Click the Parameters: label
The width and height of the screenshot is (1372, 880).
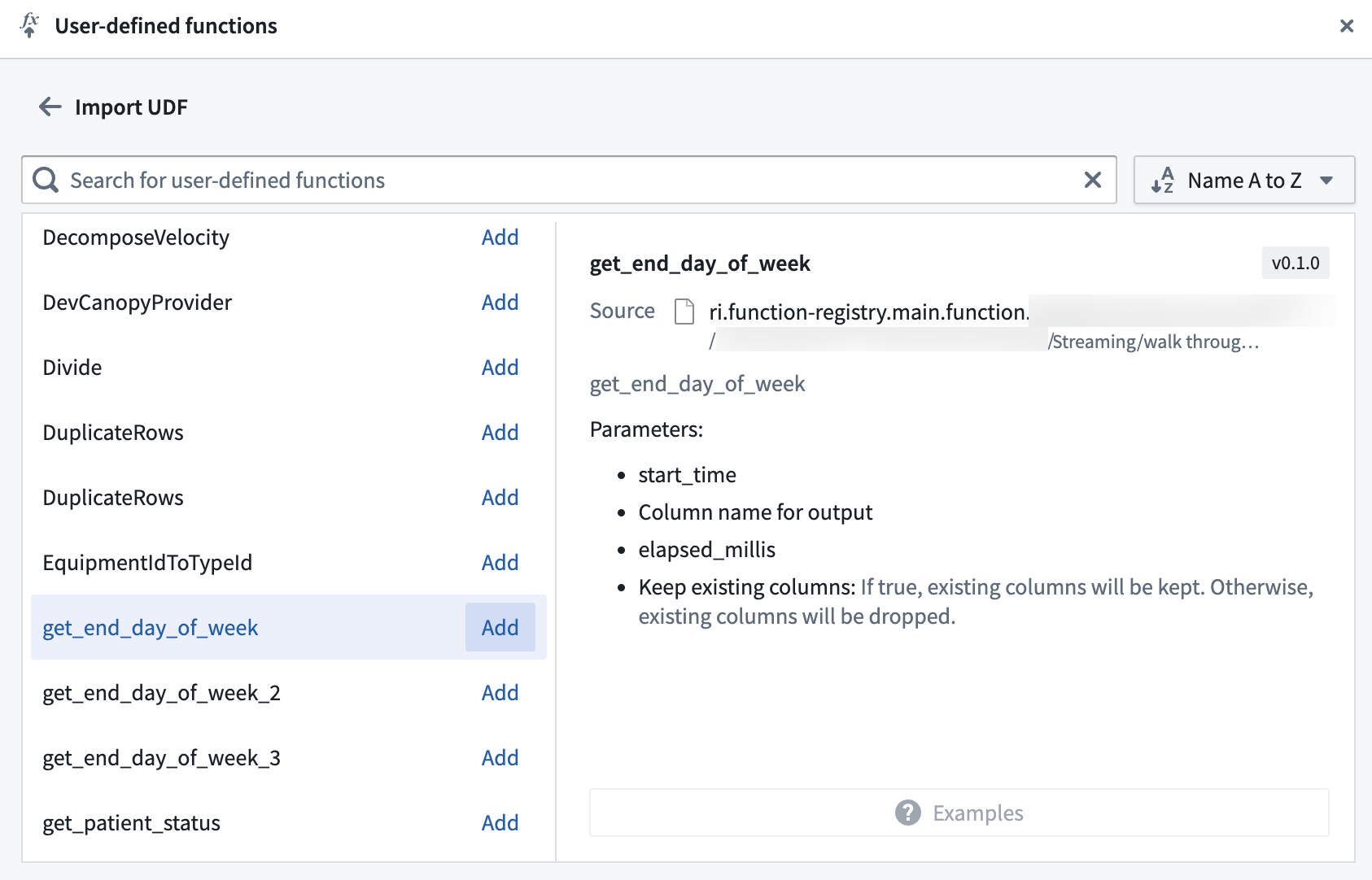point(646,429)
